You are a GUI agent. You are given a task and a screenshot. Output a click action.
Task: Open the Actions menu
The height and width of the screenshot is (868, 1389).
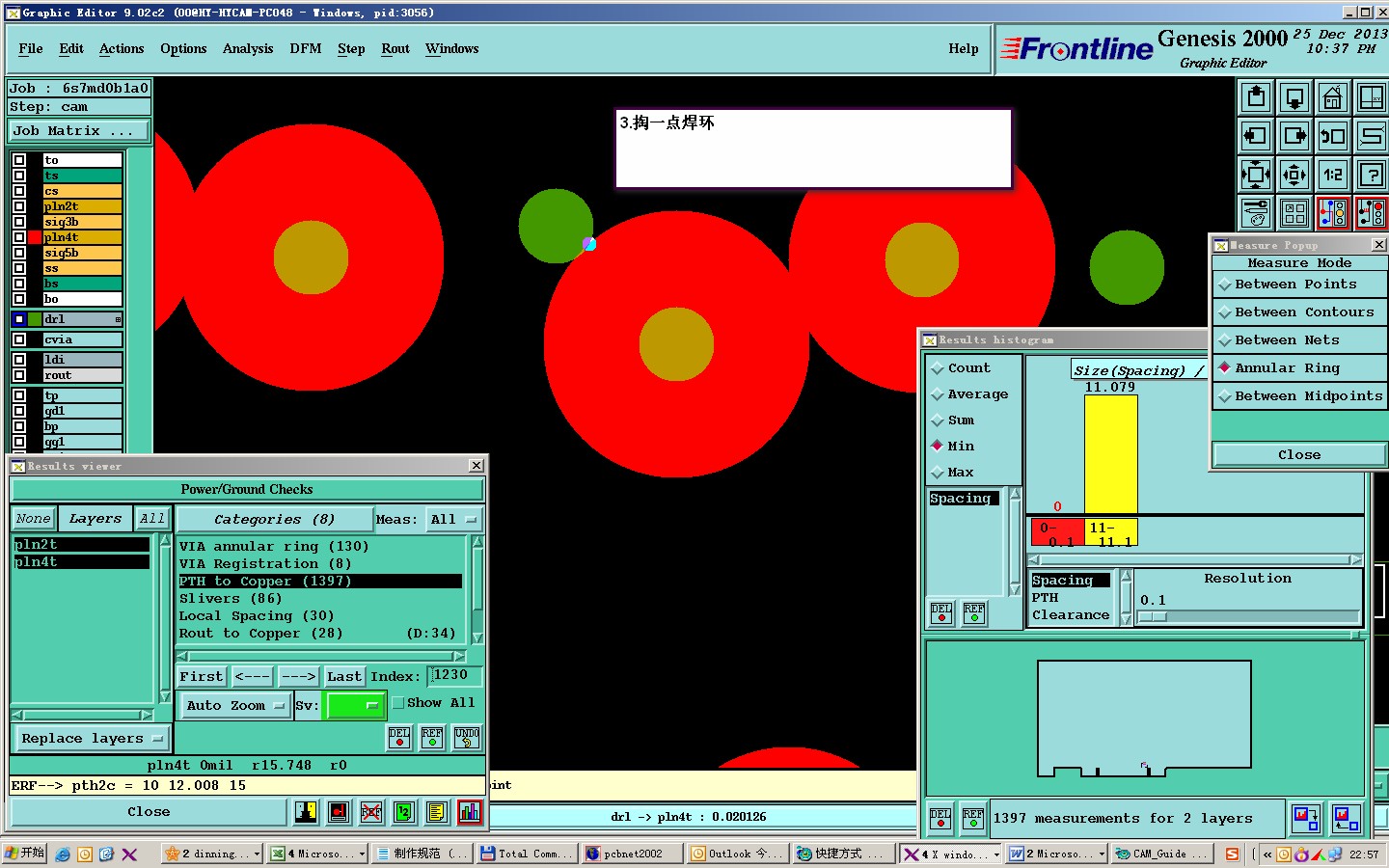coord(122,49)
